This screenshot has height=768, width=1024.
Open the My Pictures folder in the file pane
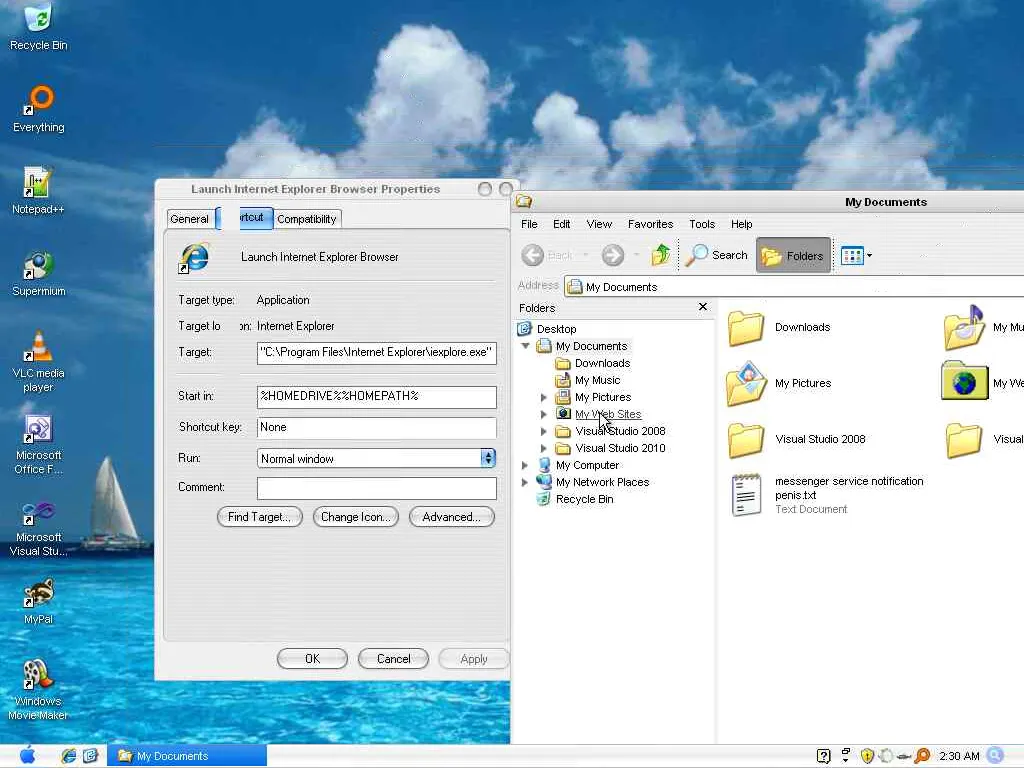pyautogui.click(x=746, y=384)
